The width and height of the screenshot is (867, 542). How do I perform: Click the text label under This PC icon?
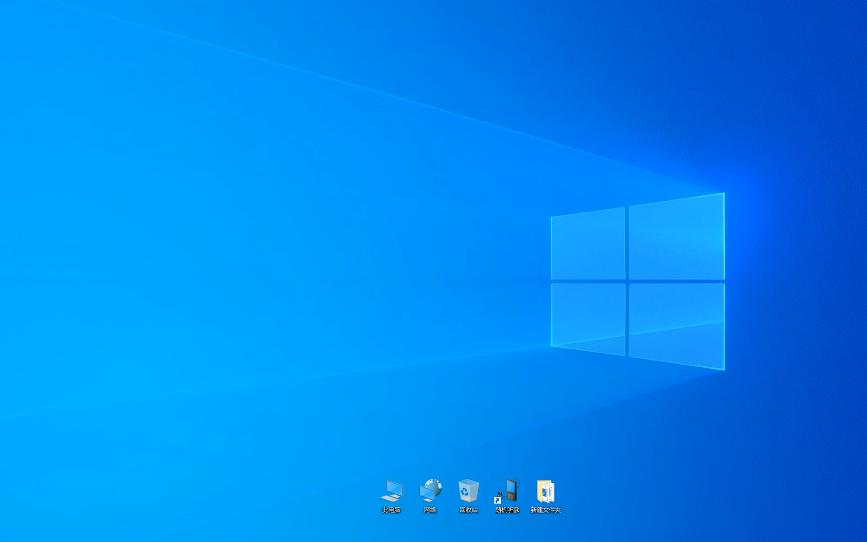[x=391, y=510]
